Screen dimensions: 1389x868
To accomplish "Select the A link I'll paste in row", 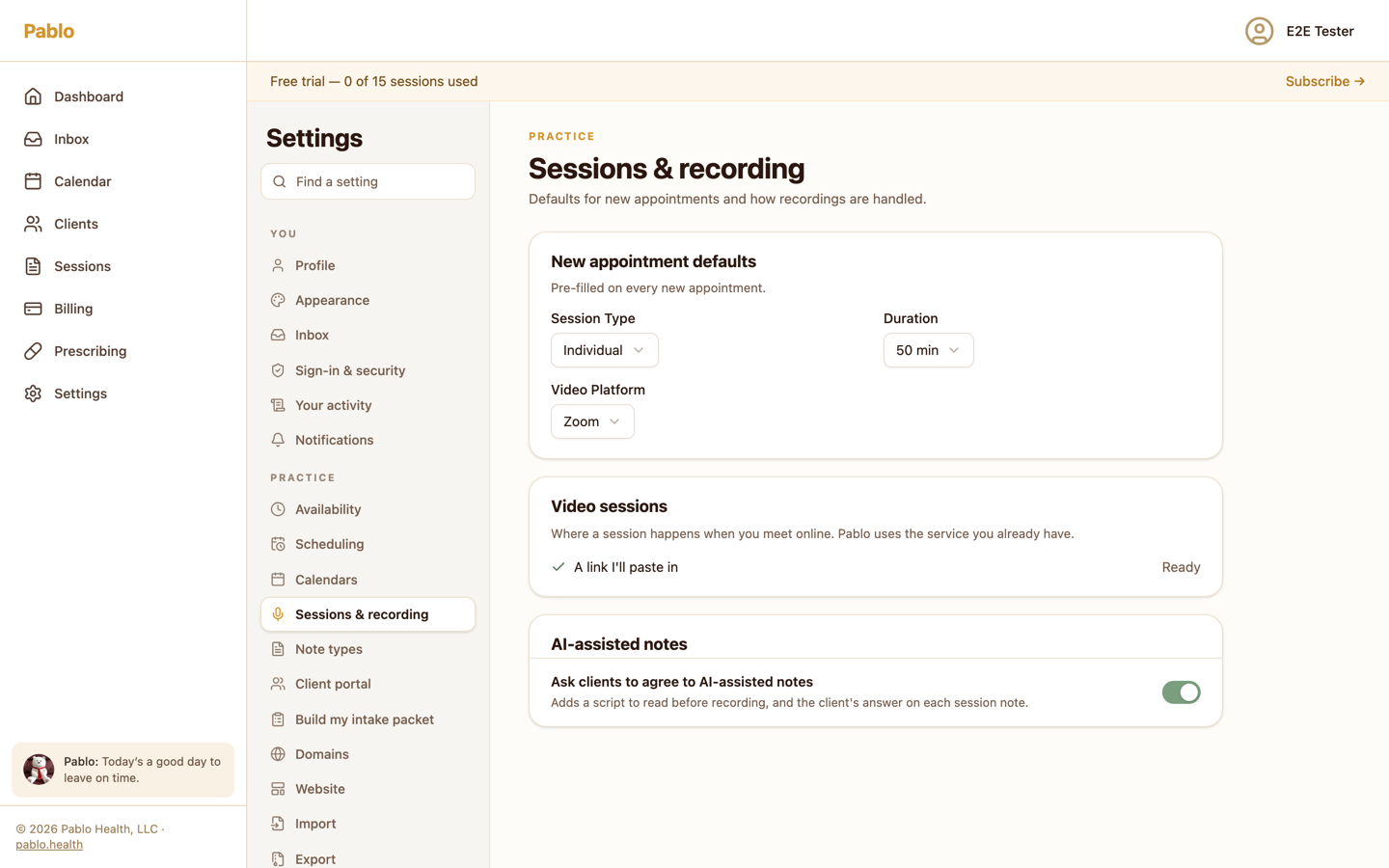I will coord(876,567).
